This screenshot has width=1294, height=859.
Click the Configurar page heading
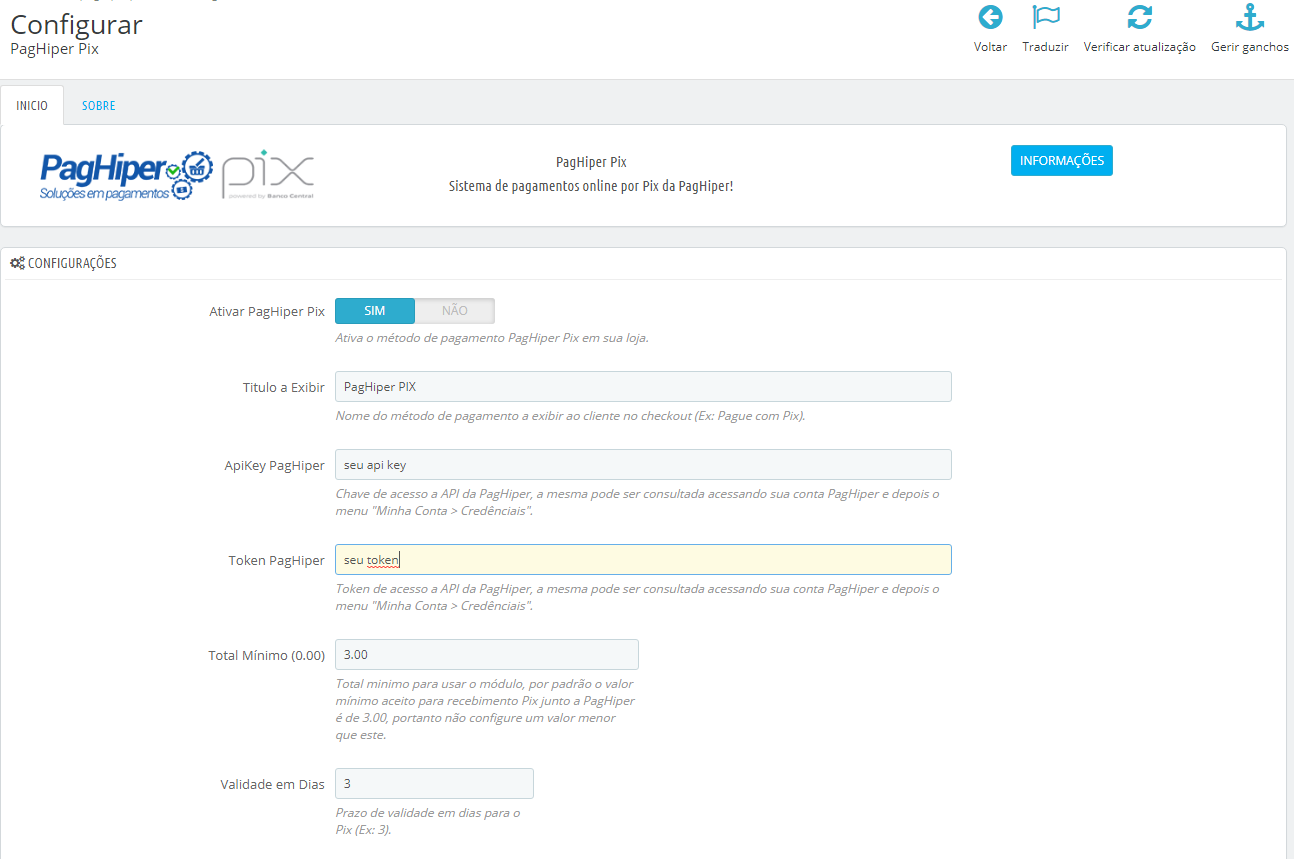click(76, 24)
